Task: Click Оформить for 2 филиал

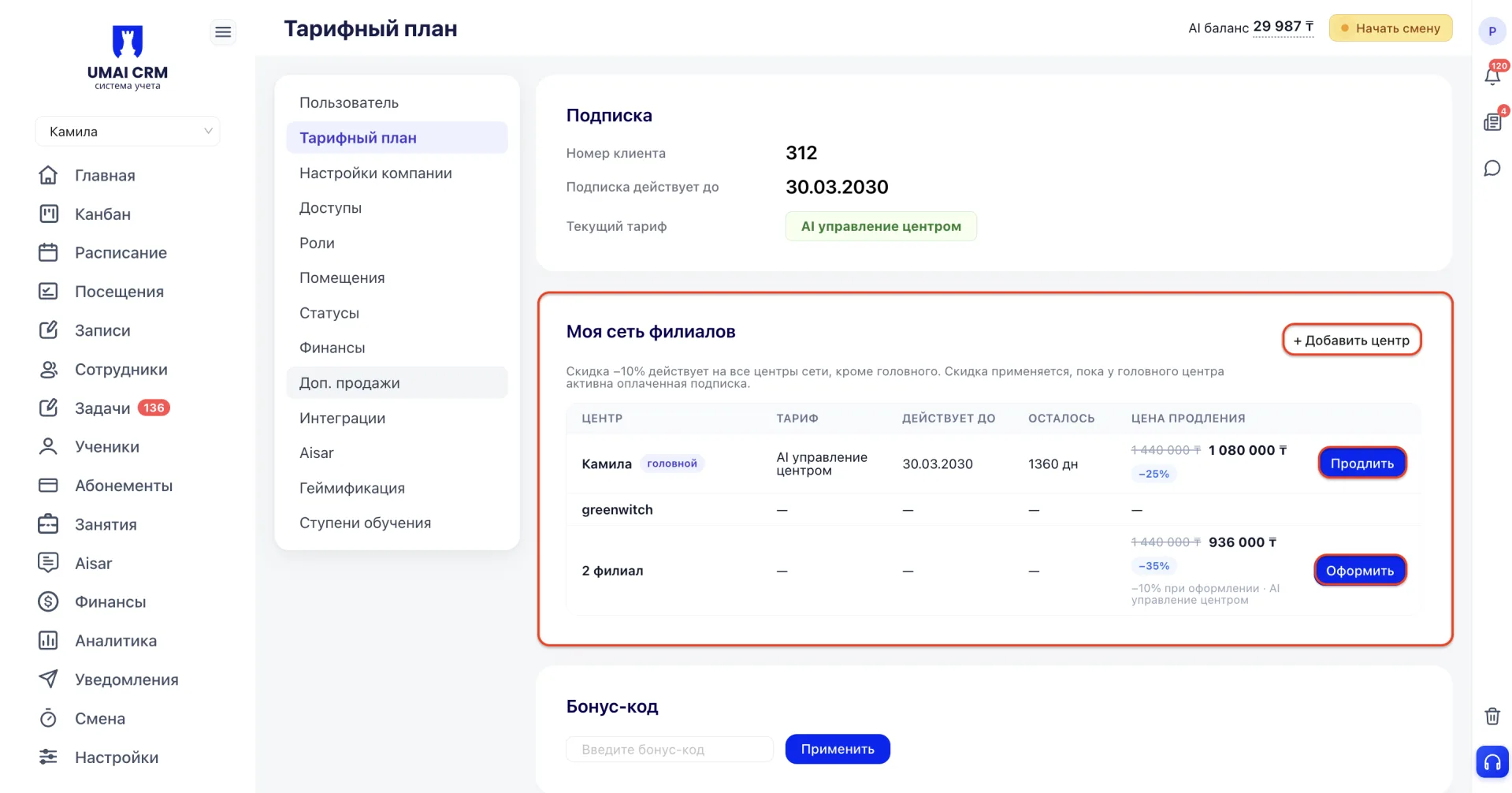Action: [1359, 570]
